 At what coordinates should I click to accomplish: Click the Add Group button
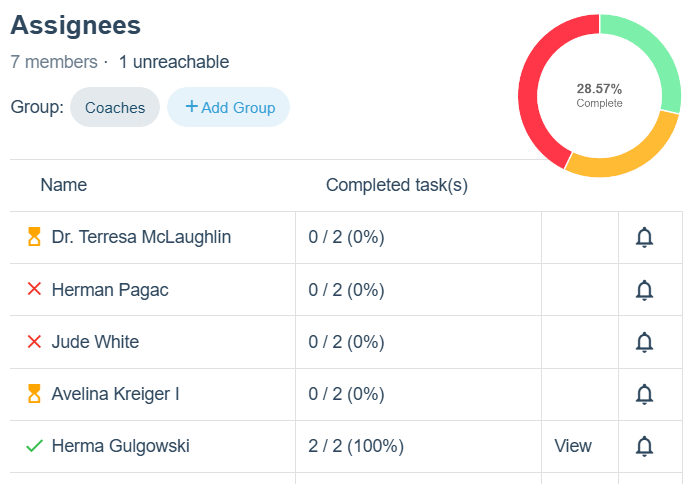(x=229, y=108)
